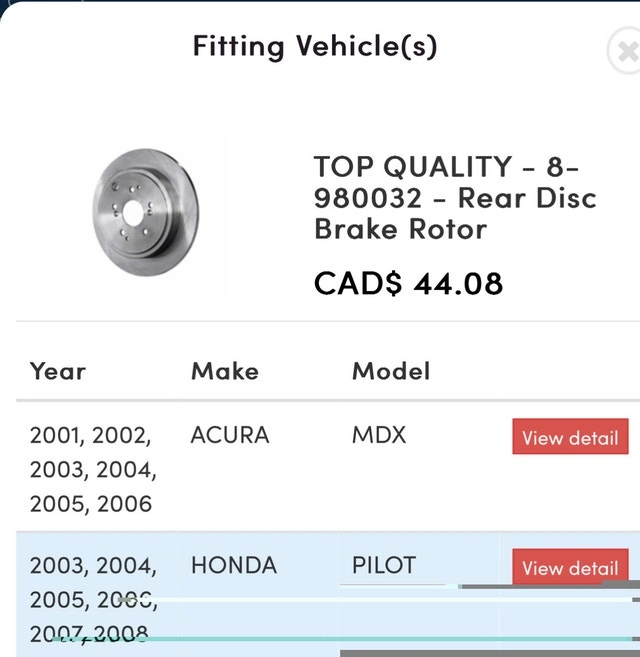Select the ACURA make cell
The width and height of the screenshot is (640, 657).
click(230, 435)
